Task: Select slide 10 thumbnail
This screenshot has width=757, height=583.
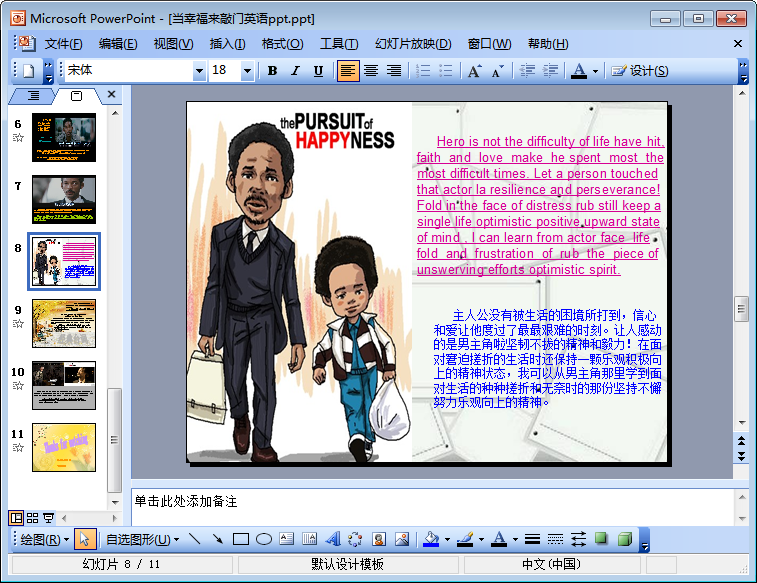Action: click(64, 385)
